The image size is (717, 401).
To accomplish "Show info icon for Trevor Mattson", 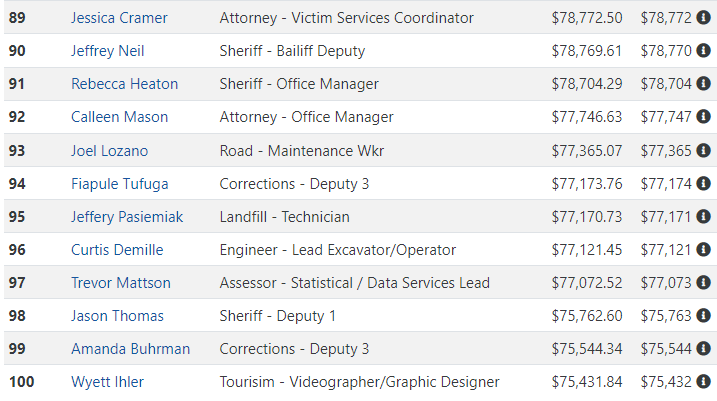I will (703, 283).
